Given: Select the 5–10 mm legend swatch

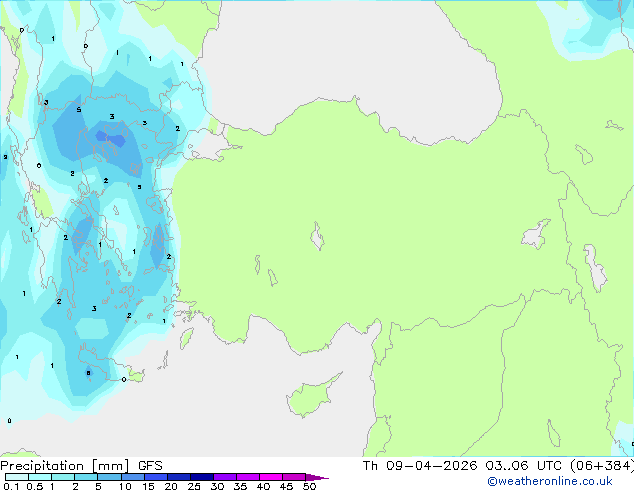Looking at the screenshot, I should pos(109,477).
